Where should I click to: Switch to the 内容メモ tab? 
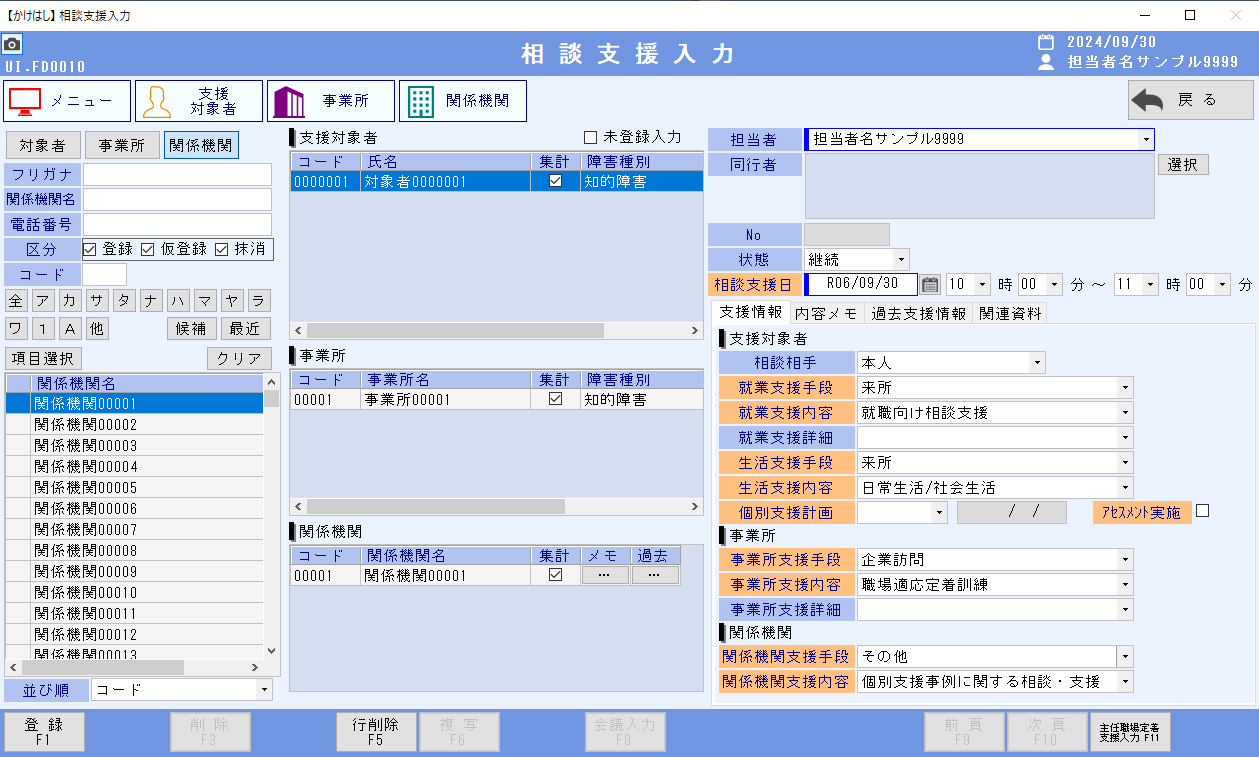(x=825, y=314)
